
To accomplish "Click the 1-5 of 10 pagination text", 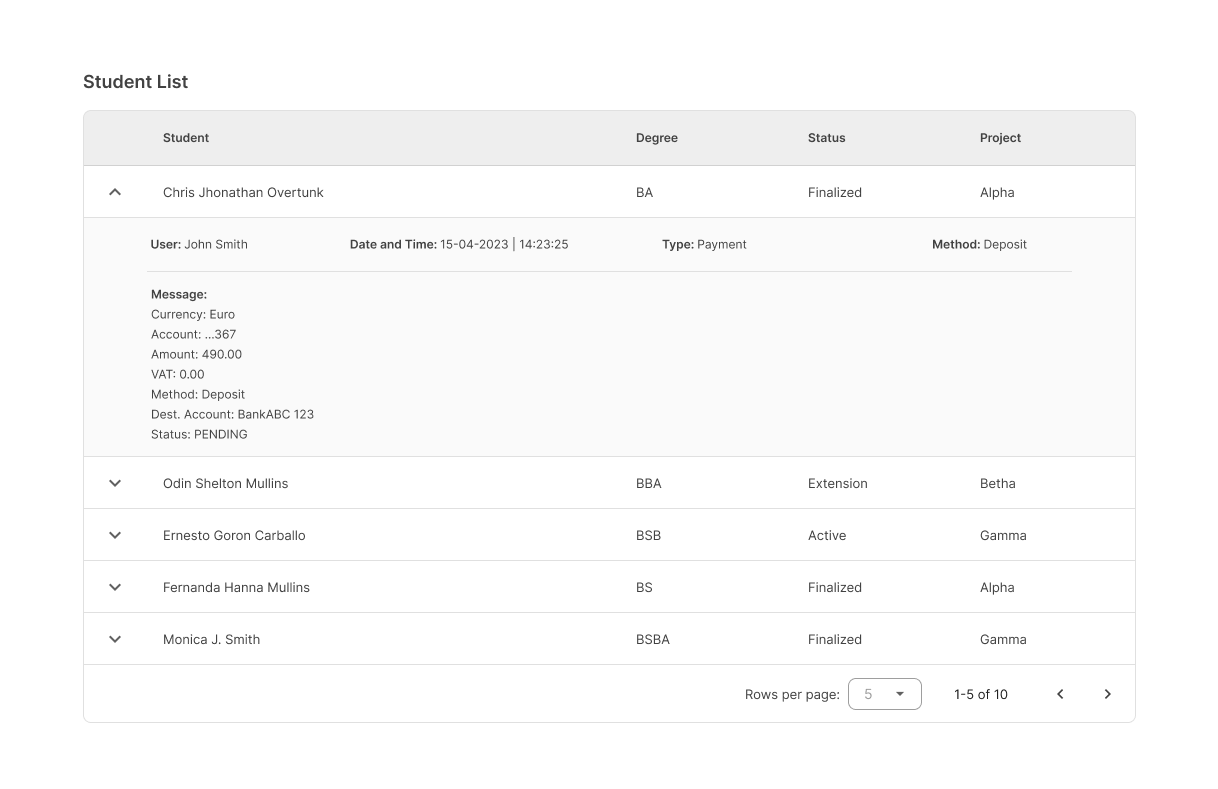I will [980, 694].
